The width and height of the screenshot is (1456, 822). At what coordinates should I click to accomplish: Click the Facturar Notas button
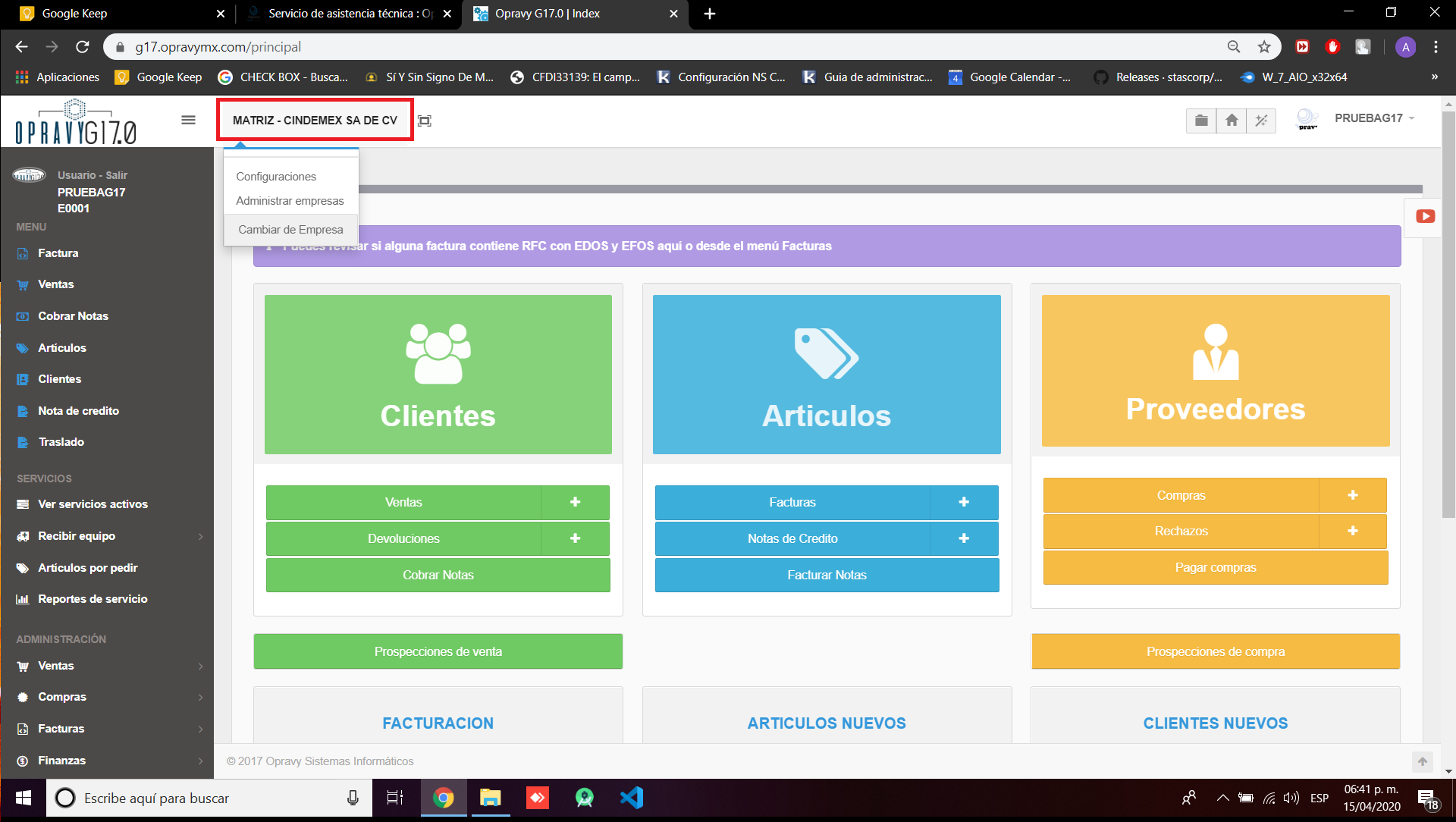pos(827,575)
